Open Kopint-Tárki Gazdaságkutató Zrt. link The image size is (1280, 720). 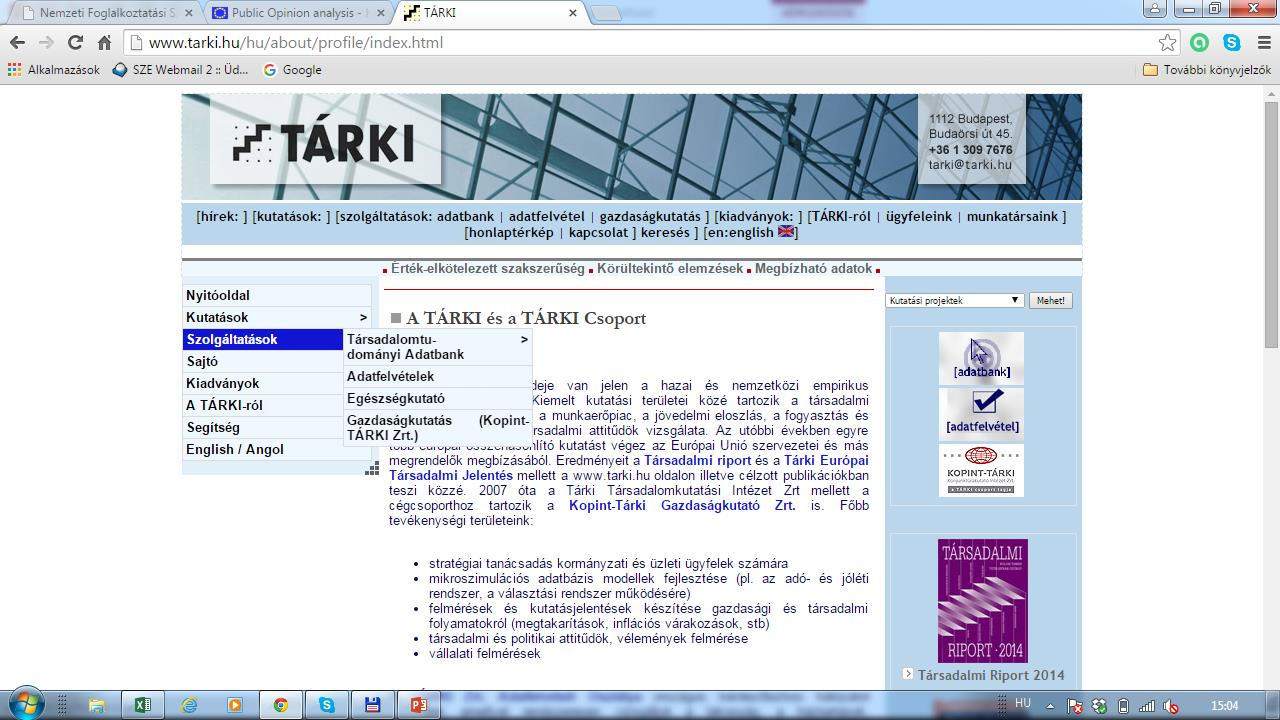(x=682, y=505)
